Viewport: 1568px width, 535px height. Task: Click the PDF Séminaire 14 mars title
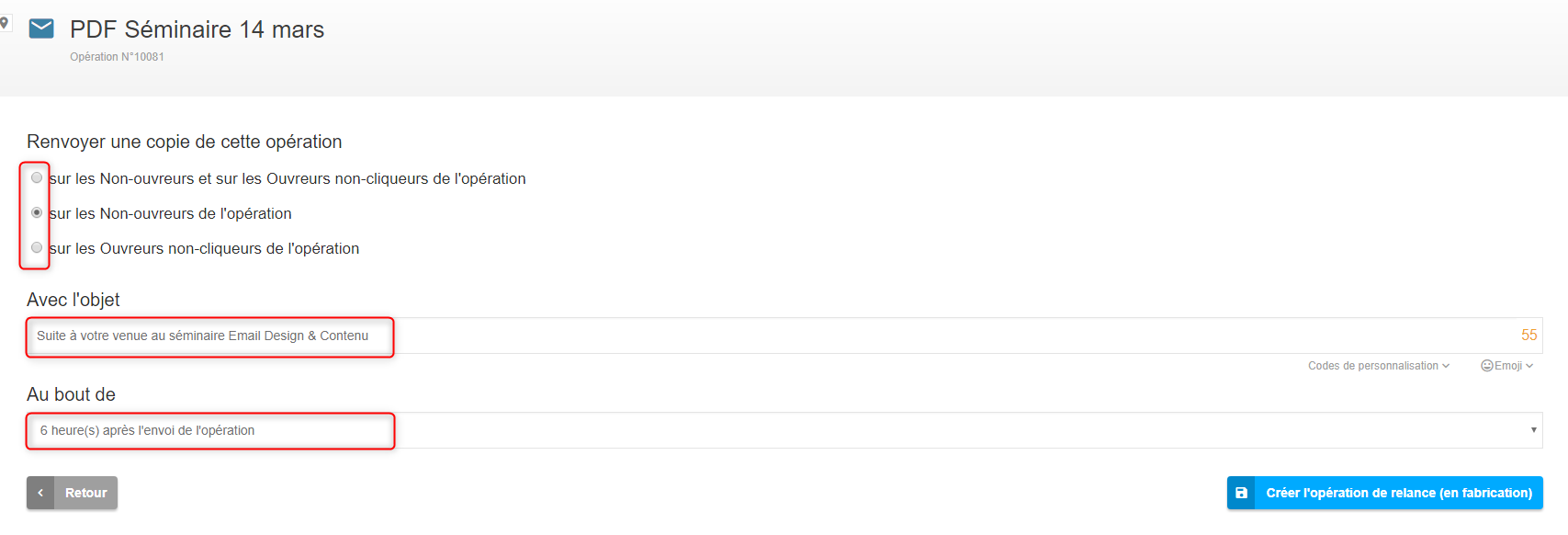click(197, 29)
